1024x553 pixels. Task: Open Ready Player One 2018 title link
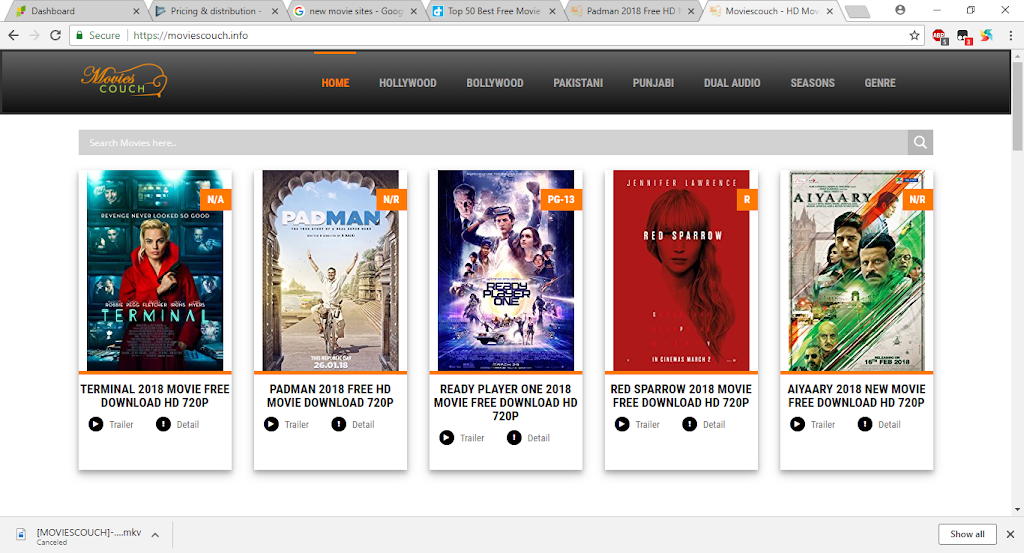[505, 402]
